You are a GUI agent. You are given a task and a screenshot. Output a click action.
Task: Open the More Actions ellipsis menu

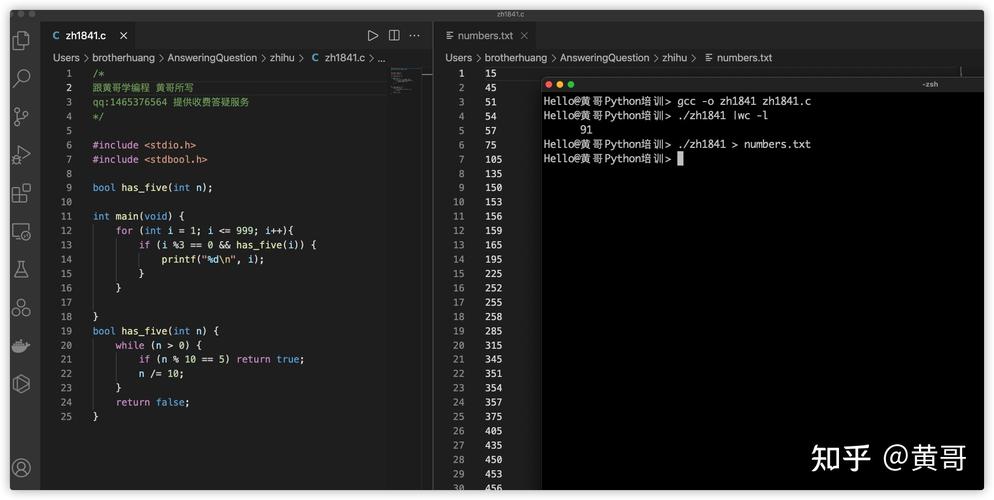pyautogui.click(x=415, y=35)
